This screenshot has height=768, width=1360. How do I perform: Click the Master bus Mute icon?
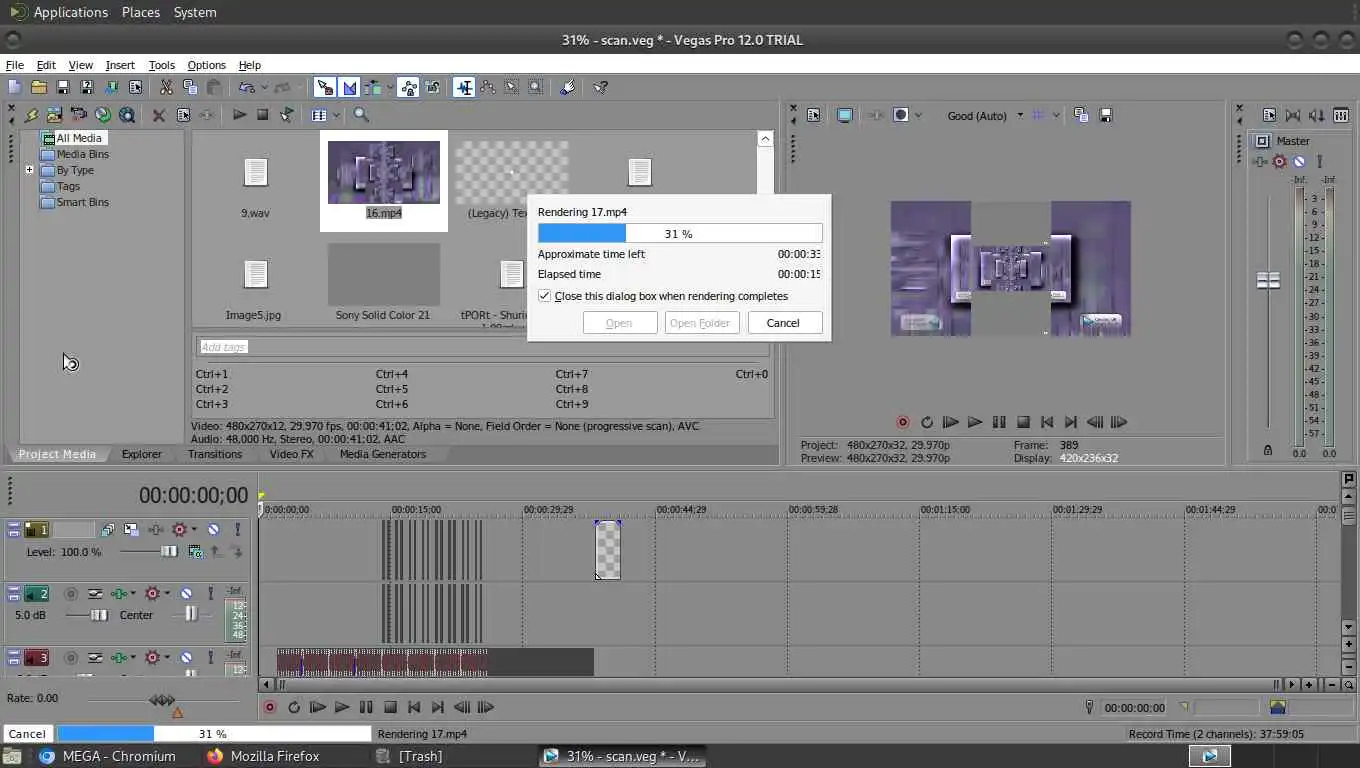(x=1299, y=162)
